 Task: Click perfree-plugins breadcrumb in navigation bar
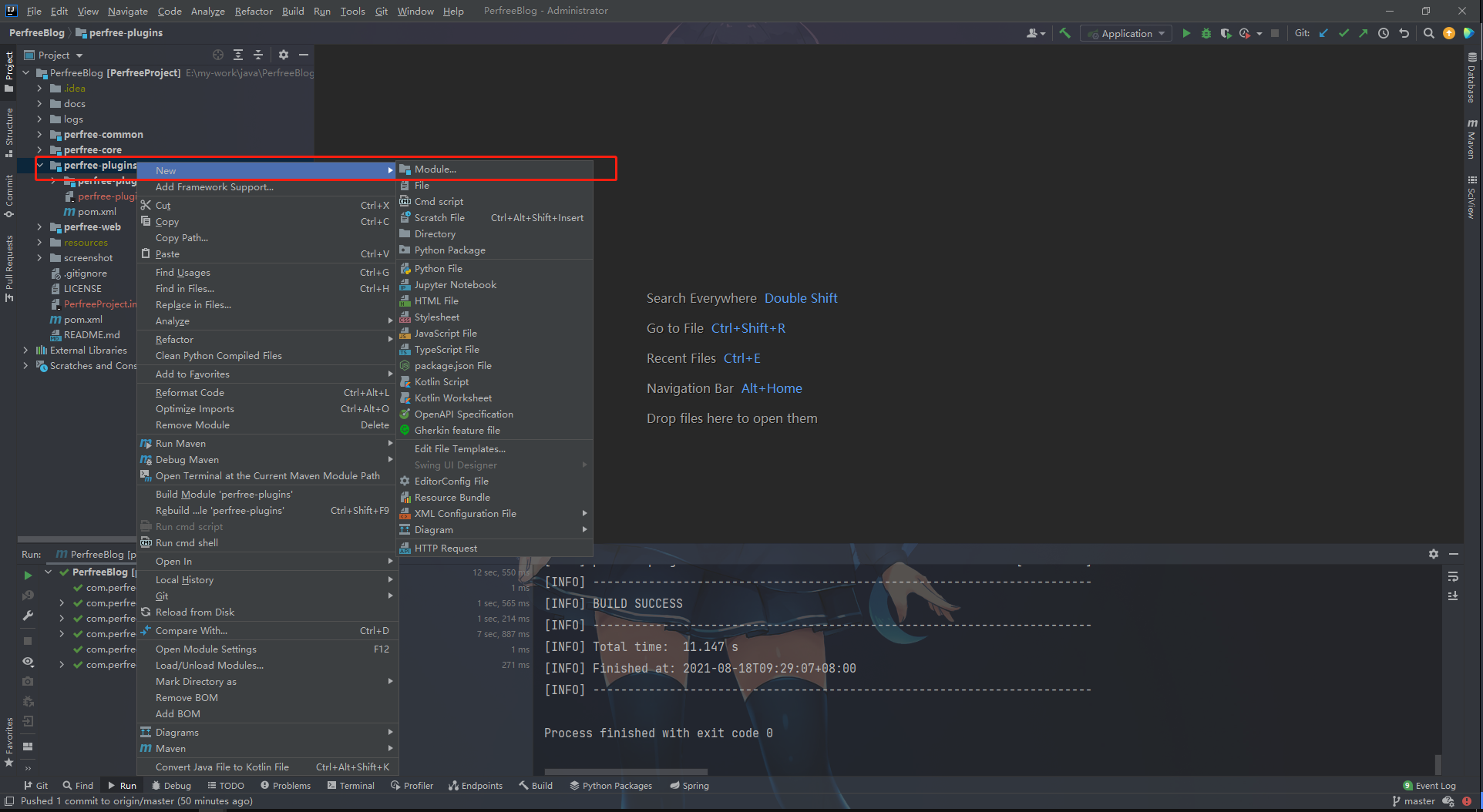pos(119,33)
